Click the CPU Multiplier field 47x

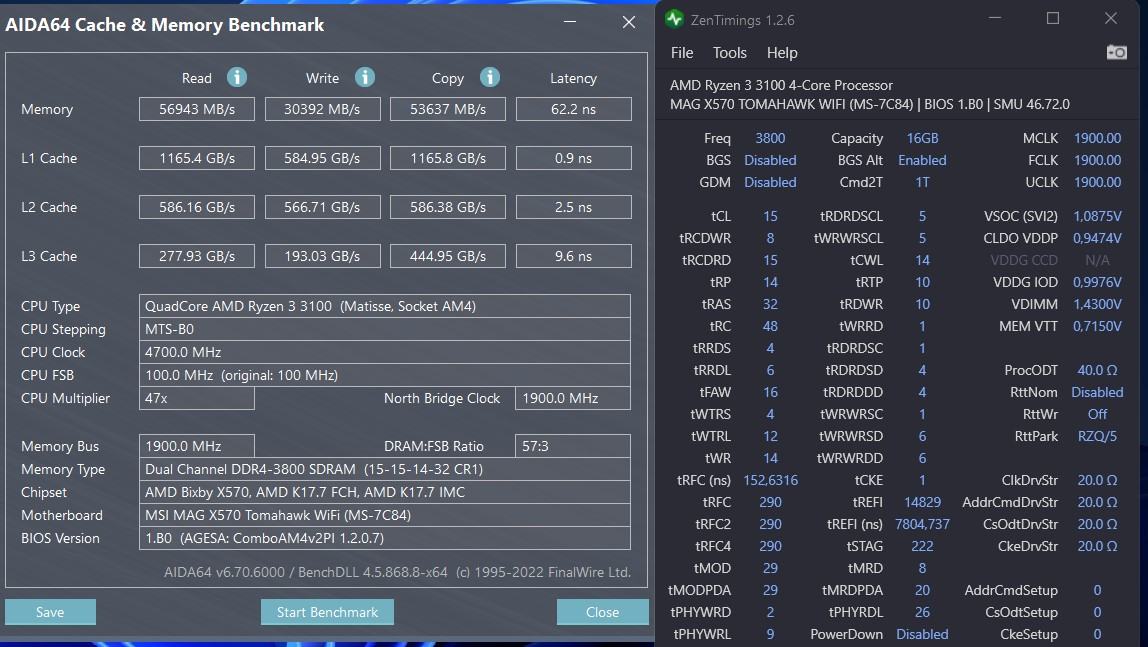click(x=197, y=398)
